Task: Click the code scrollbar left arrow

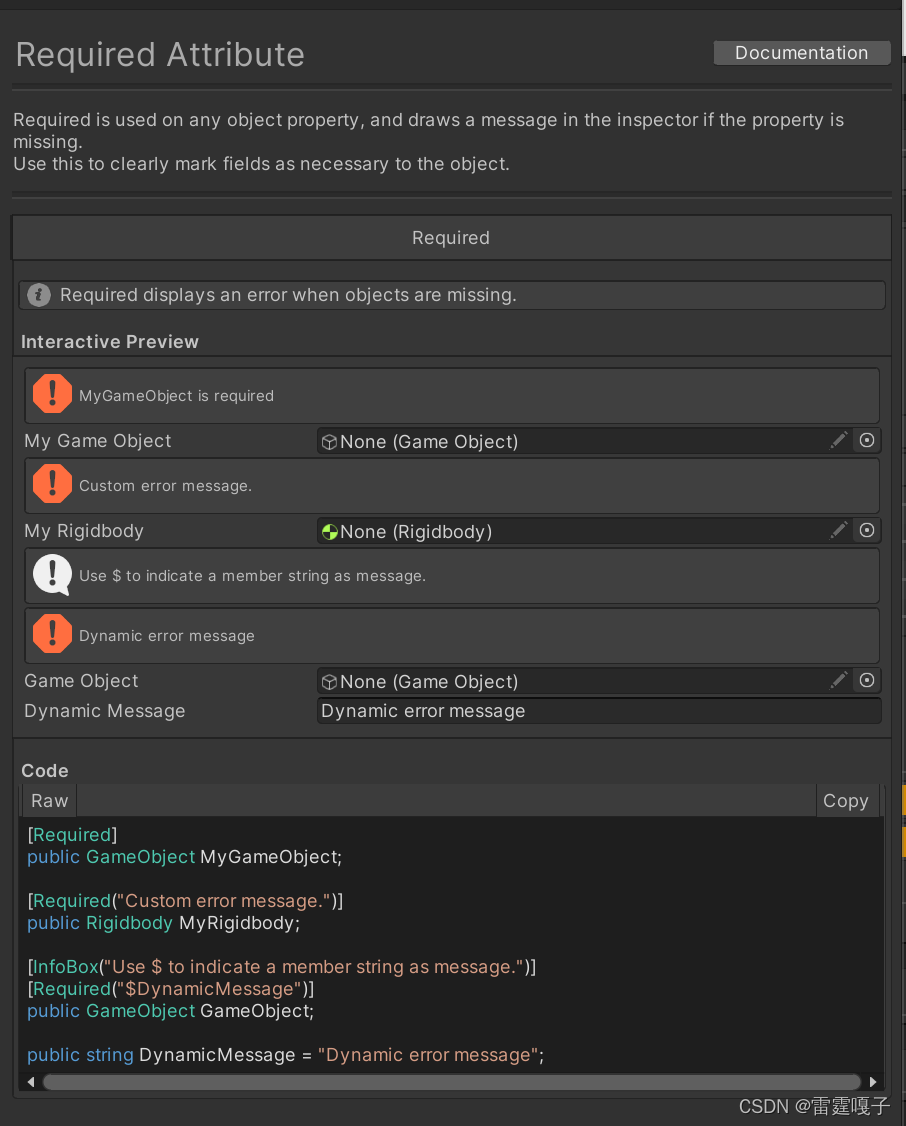Action: tap(31, 1081)
